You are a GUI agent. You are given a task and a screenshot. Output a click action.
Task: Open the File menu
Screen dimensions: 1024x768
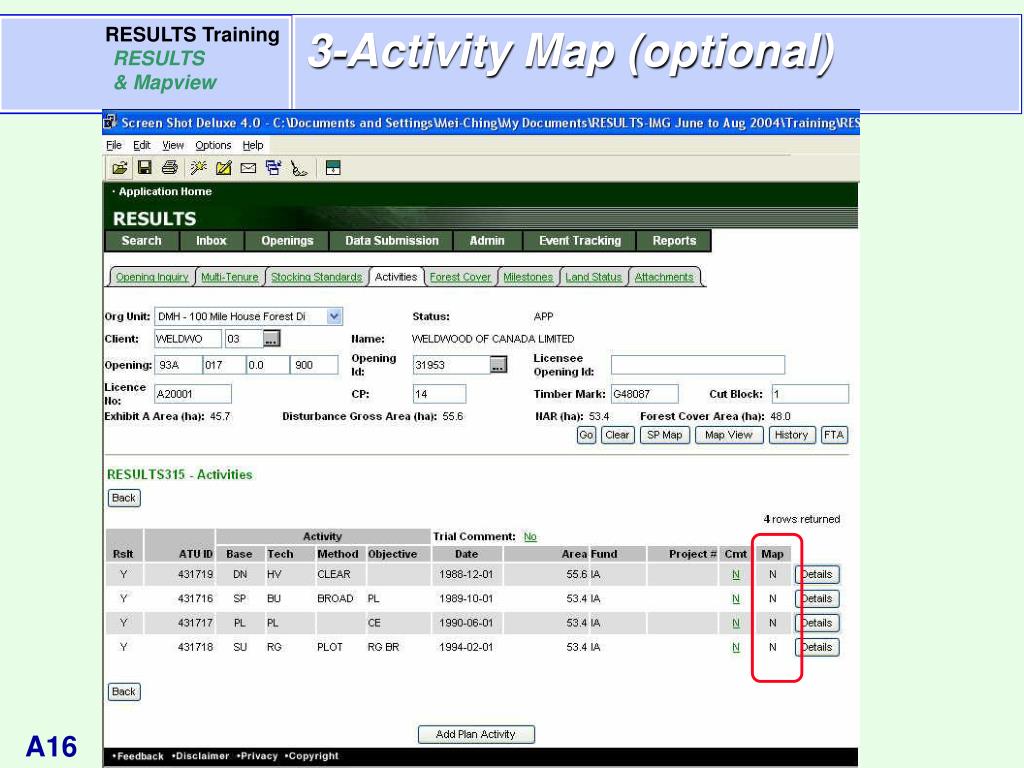tap(114, 145)
